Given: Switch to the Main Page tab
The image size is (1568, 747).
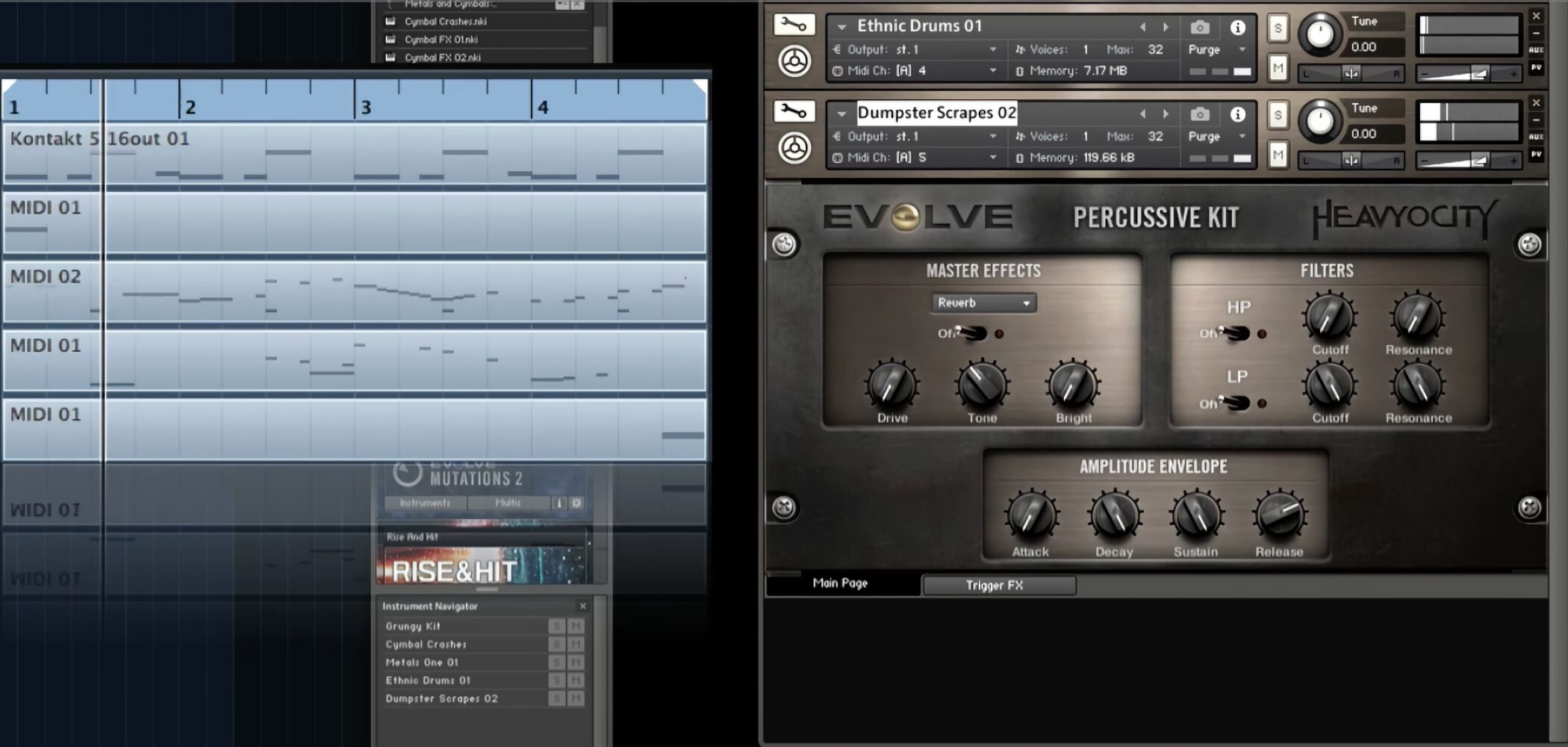Looking at the screenshot, I should tap(841, 583).
